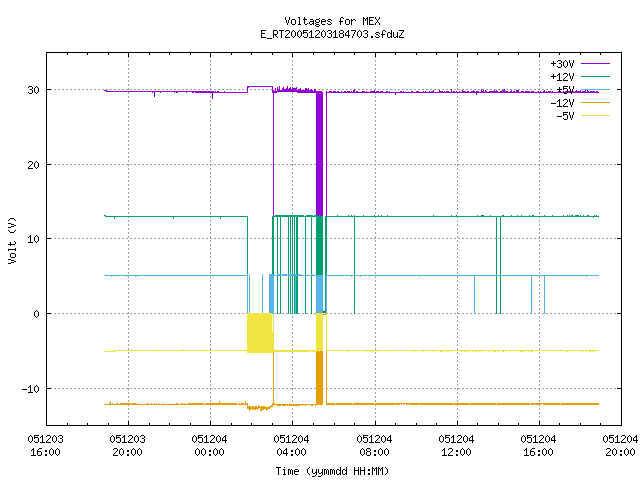Click the y-axis tick label 20
This screenshot has width=640, height=480.
33,165
